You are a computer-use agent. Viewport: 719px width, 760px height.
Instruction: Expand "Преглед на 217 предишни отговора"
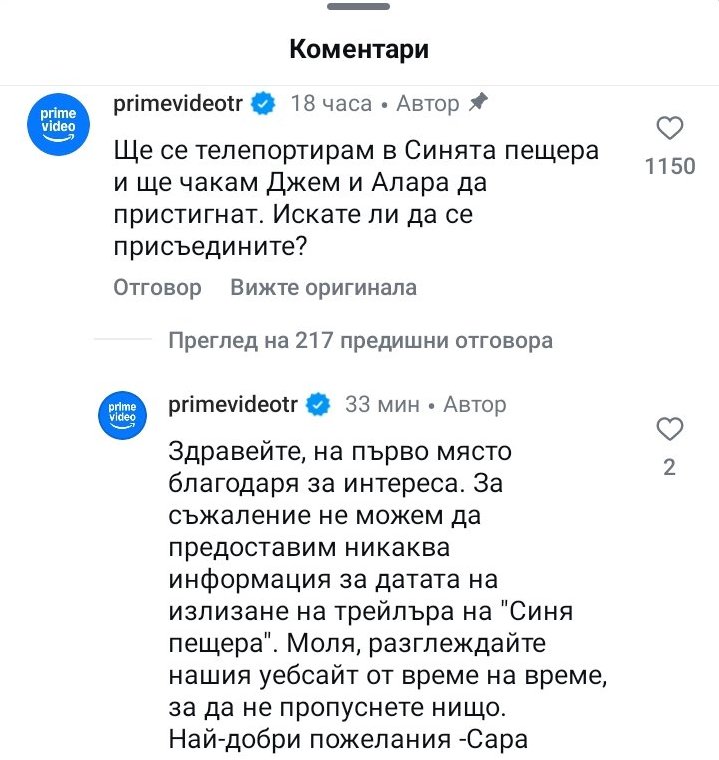pyautogui.click(x=360, y=341)
